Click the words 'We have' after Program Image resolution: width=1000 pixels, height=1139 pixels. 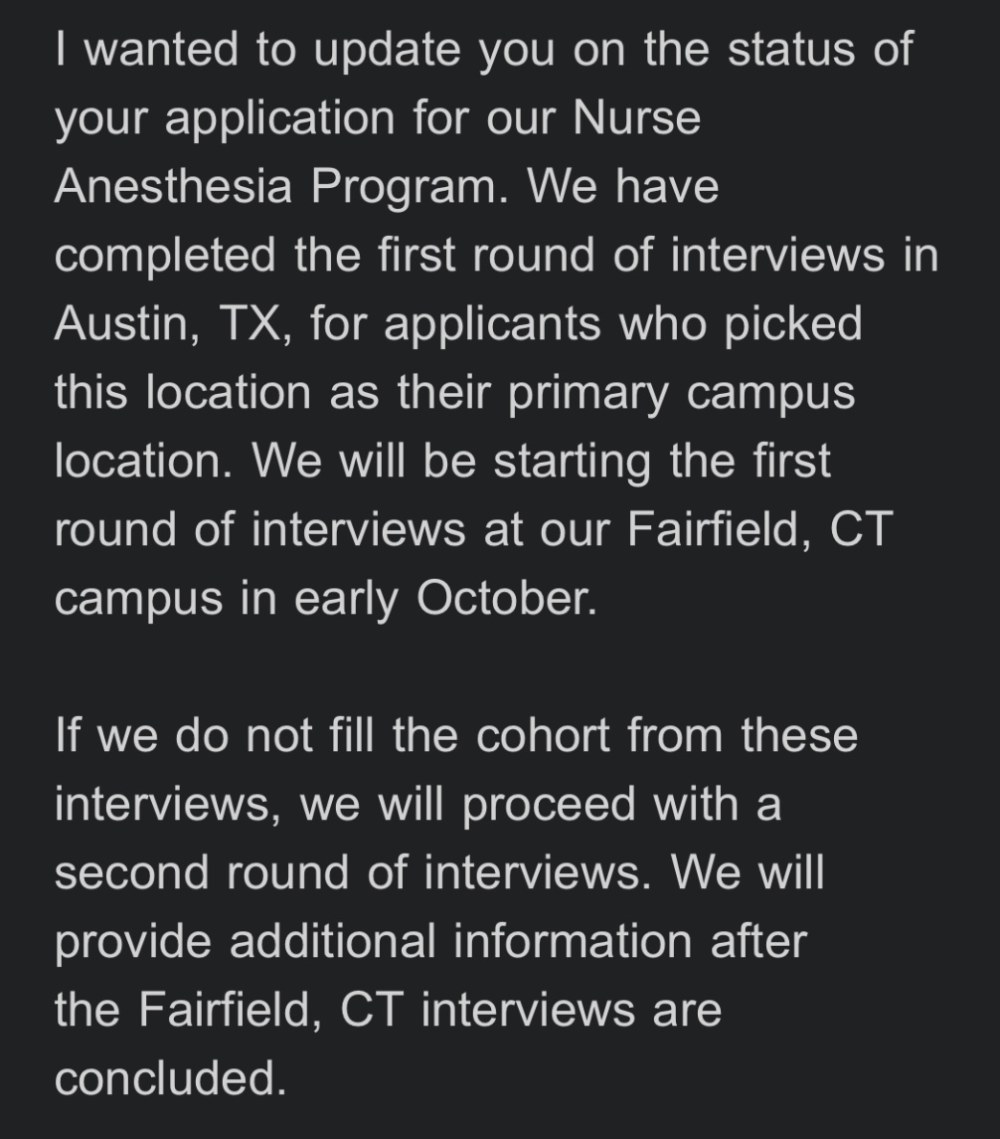coord(623,187)
